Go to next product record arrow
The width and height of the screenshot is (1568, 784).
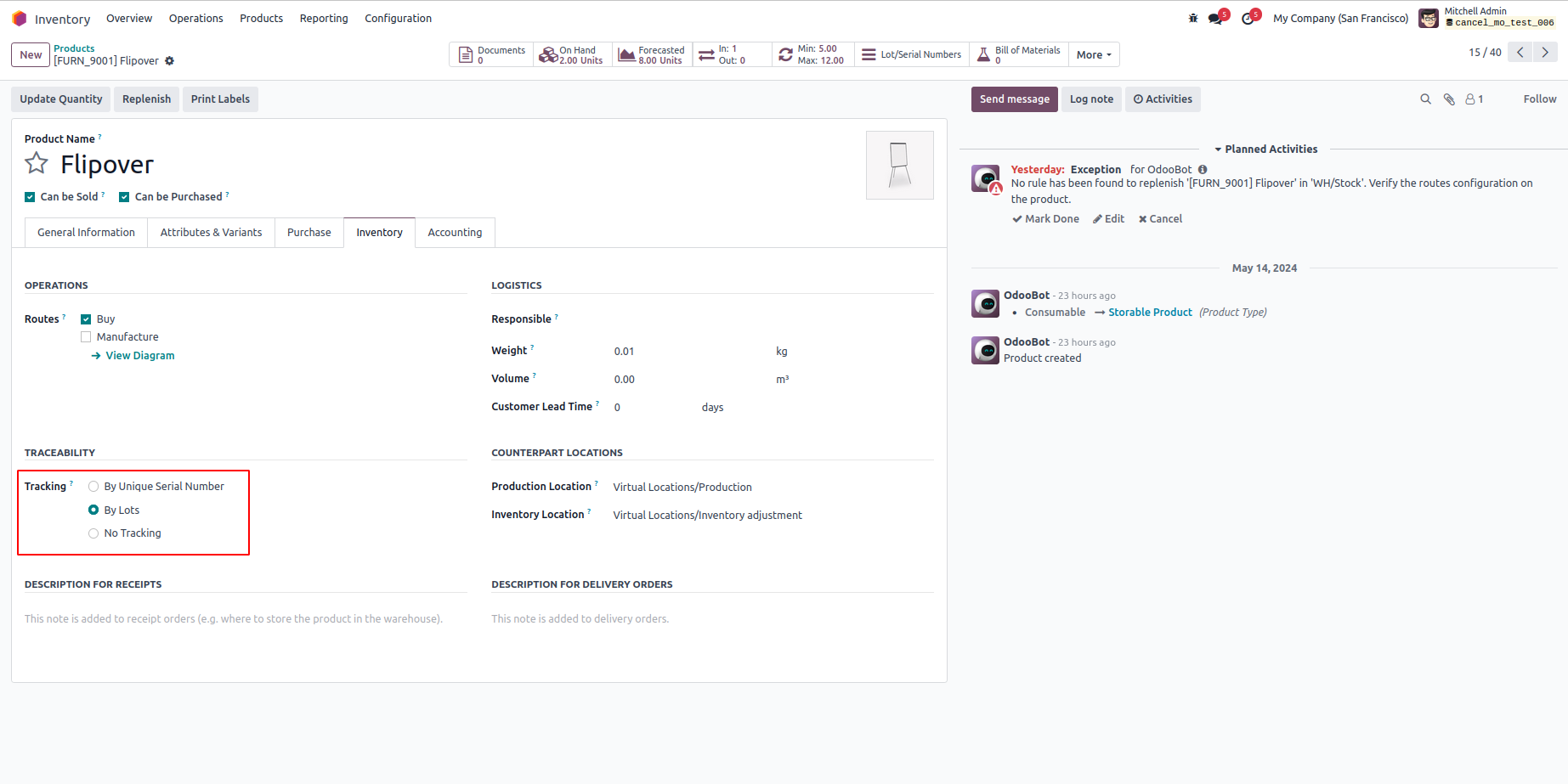coord(1545,53)
